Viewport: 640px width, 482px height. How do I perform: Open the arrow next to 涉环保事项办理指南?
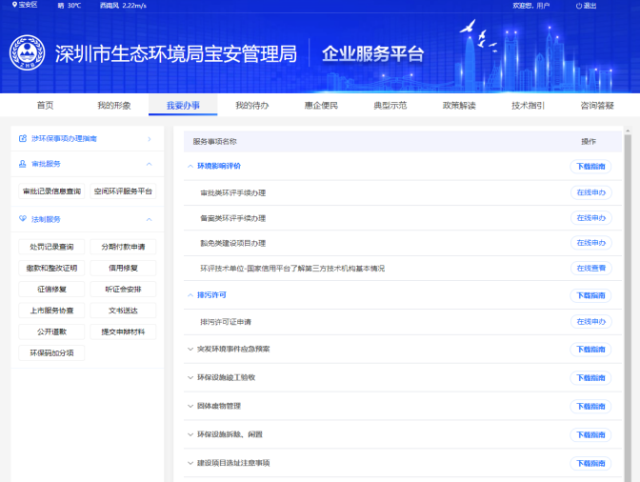click(x=149, y=139)
